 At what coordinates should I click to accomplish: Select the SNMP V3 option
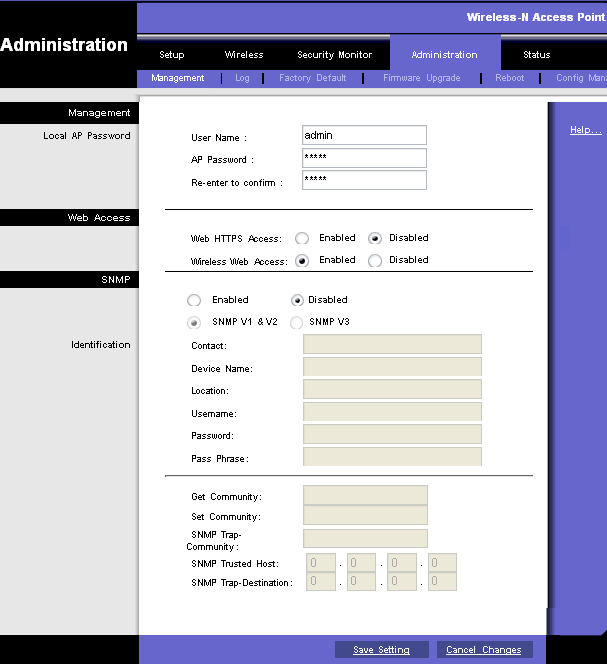(297, 323)
